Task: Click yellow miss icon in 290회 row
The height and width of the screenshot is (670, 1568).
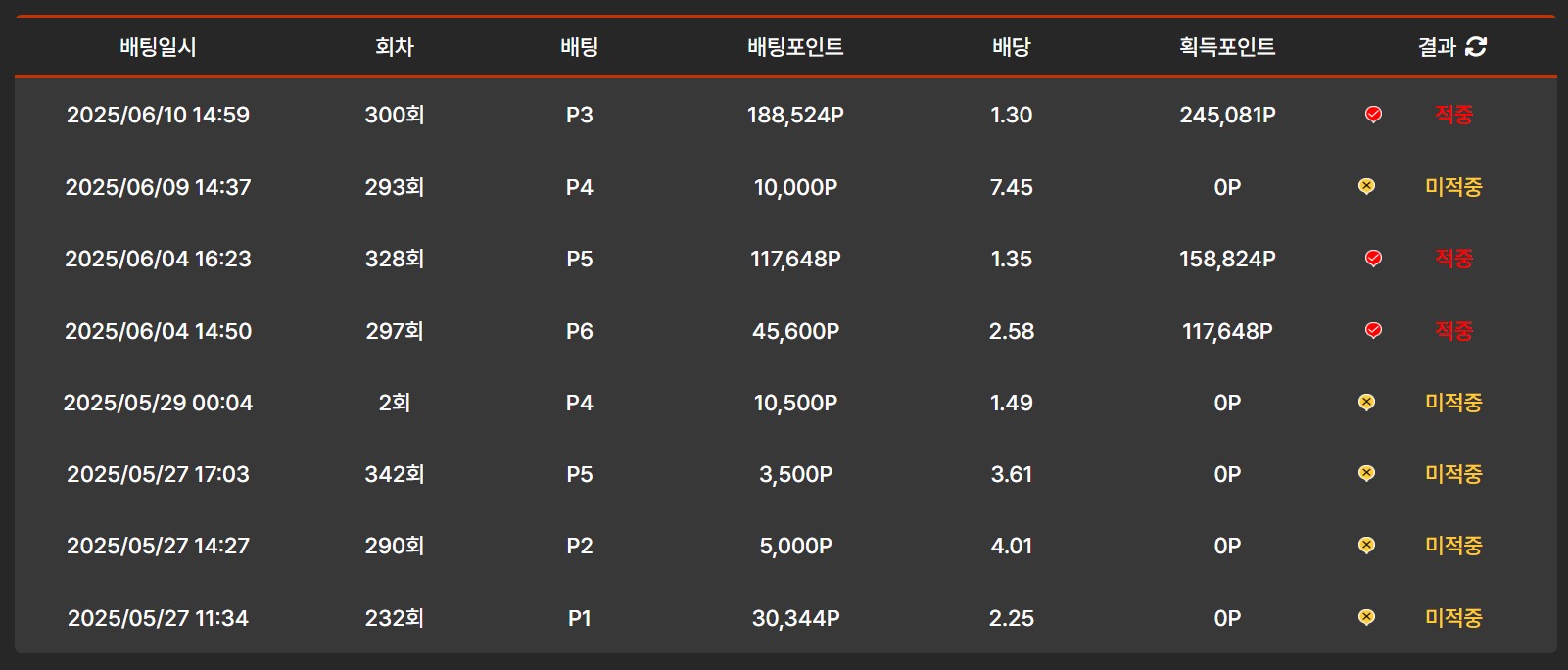Action: tap(1366, 546)
